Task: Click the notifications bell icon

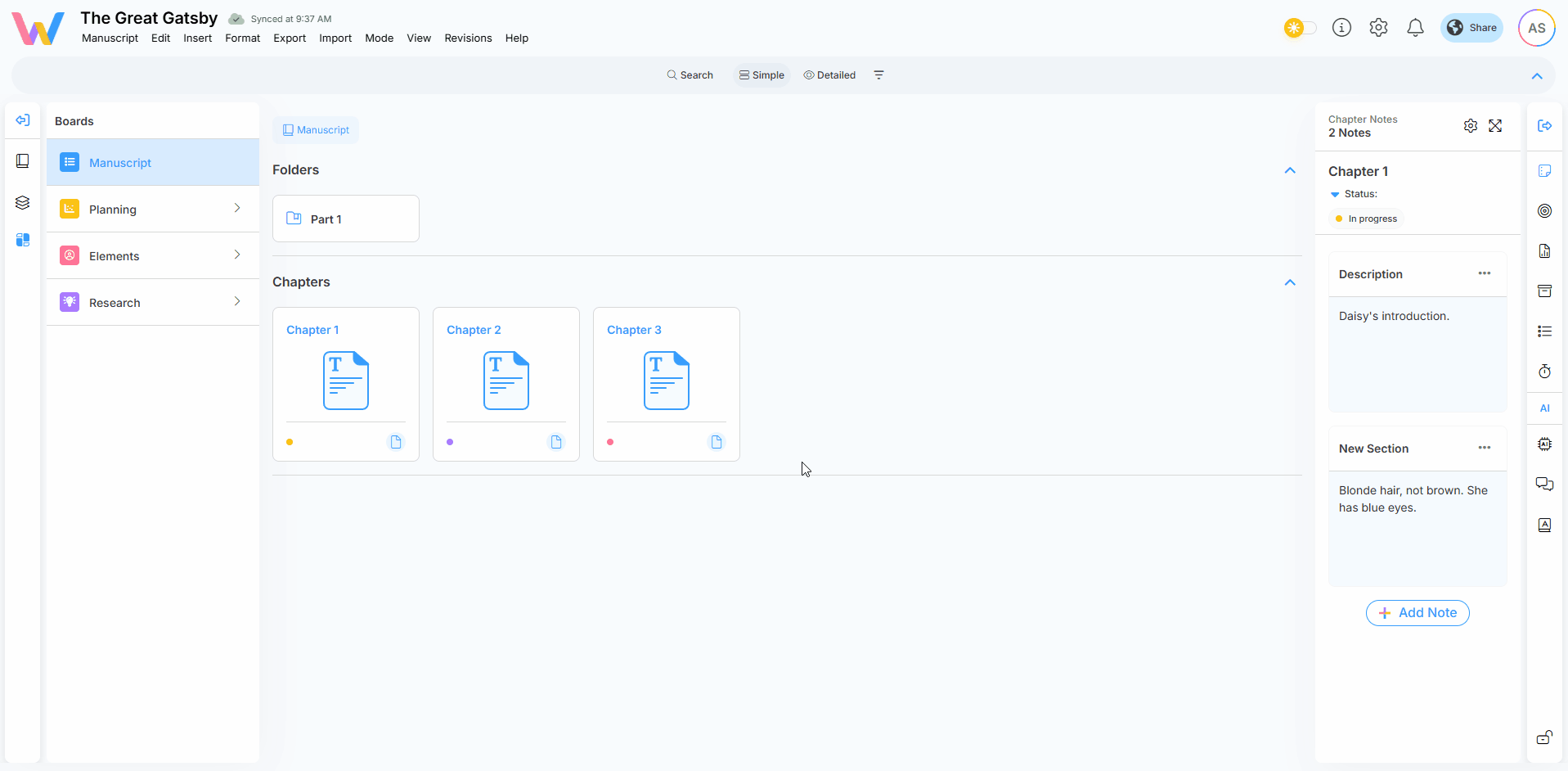Action: point(1415,28)
